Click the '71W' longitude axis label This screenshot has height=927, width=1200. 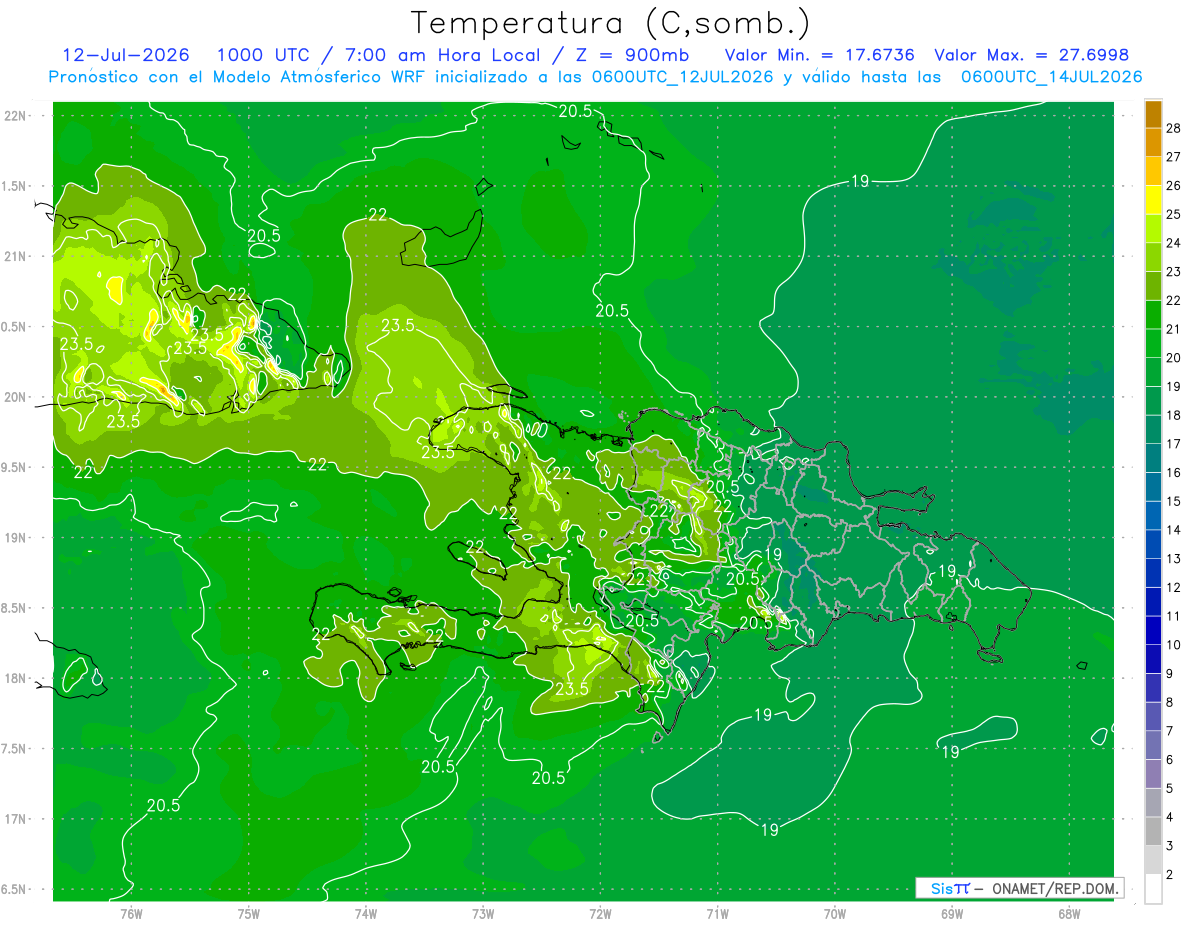click(717, 913)
